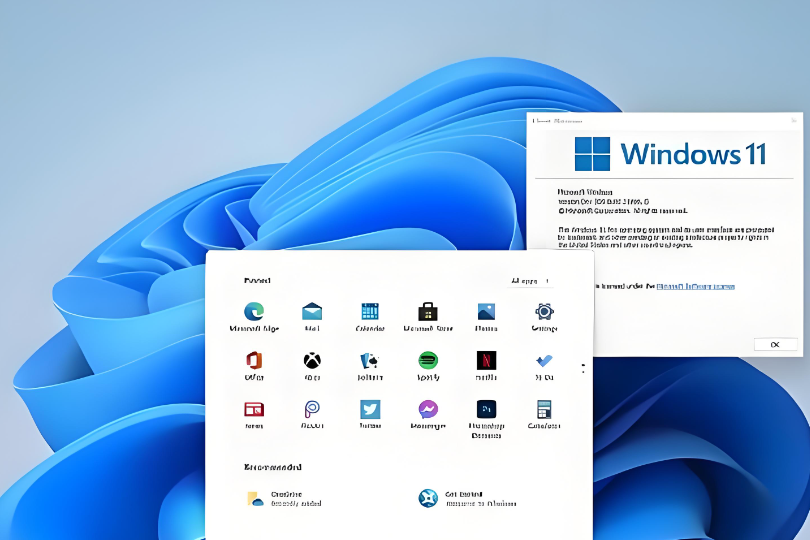Open Microsoft Edge from pinned apps
810x540 pixels.
[254, 317]
